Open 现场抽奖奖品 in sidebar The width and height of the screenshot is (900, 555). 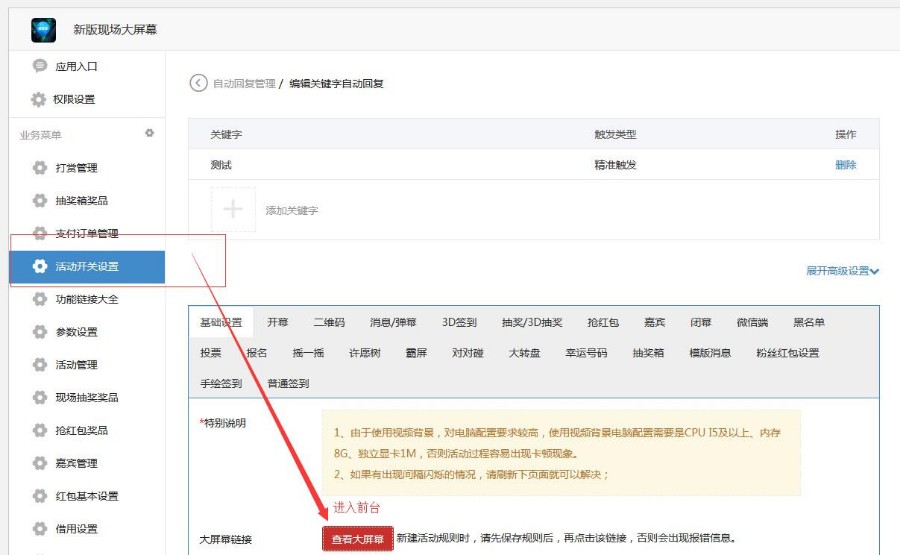click(x=87, y=397)
